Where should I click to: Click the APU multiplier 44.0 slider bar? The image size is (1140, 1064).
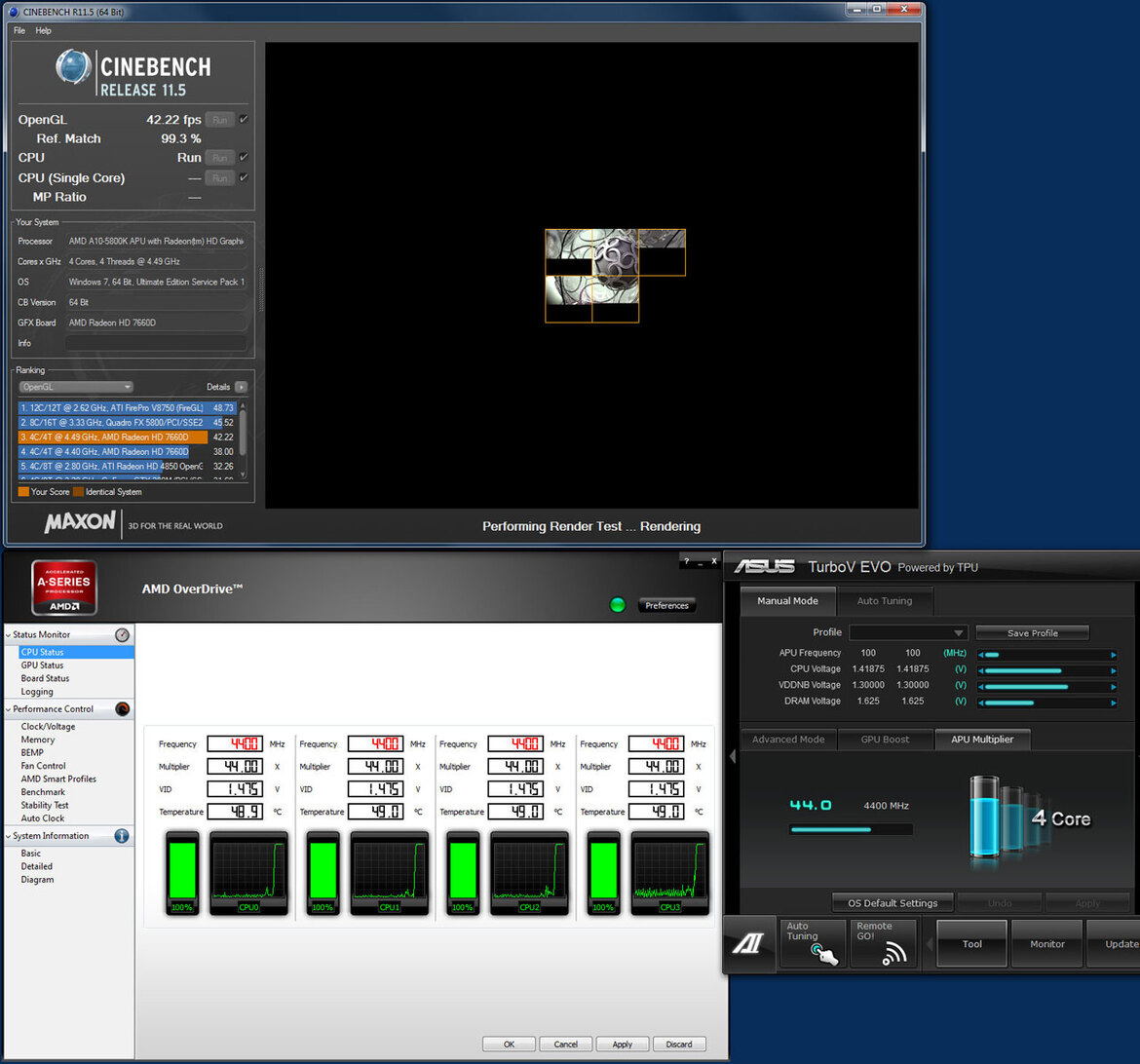point(851,829)
